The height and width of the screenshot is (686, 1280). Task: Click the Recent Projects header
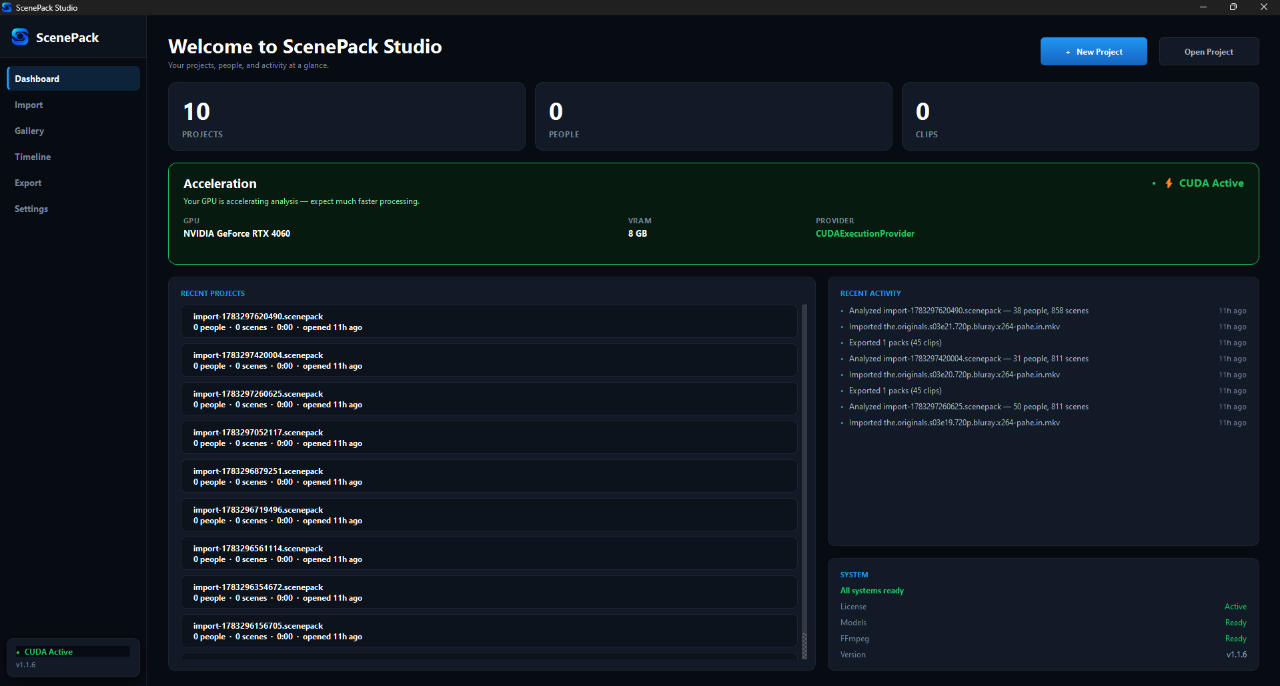click(212, 293)
